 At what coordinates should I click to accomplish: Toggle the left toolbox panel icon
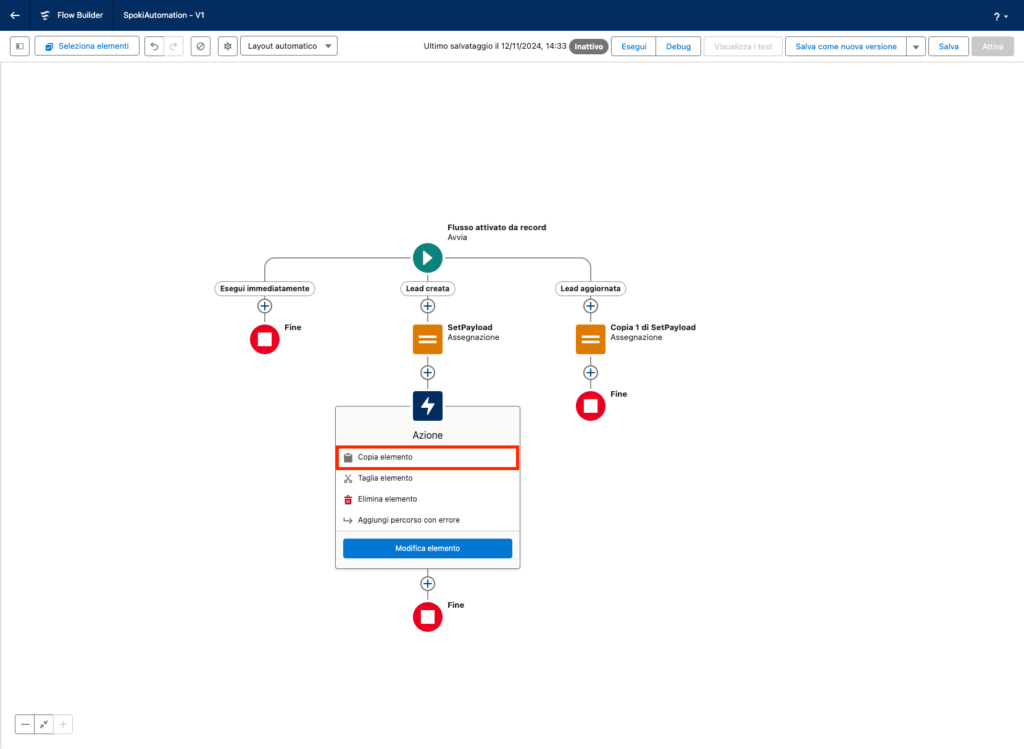[x=19, y=46]
